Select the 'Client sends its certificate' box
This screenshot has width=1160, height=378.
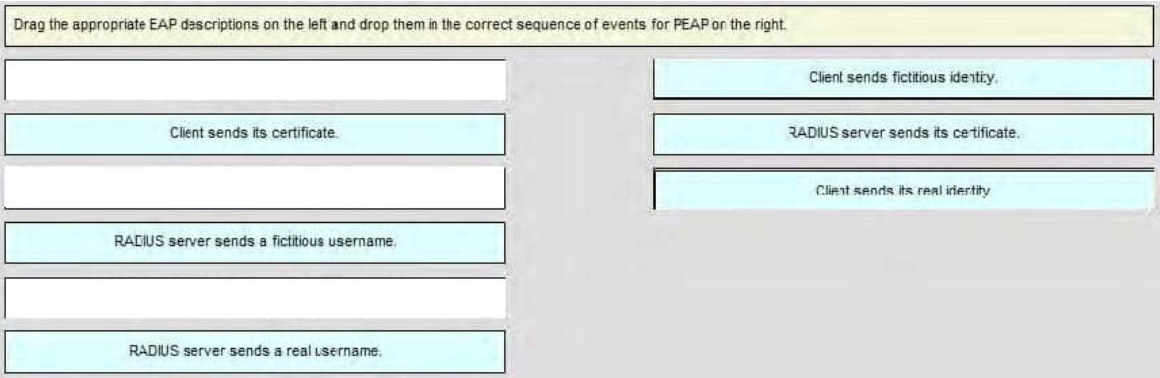[x=255, y=134]
